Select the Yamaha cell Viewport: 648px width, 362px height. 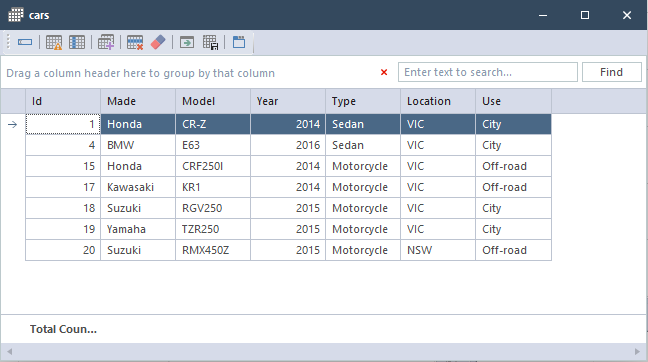(x=138, y=229)
